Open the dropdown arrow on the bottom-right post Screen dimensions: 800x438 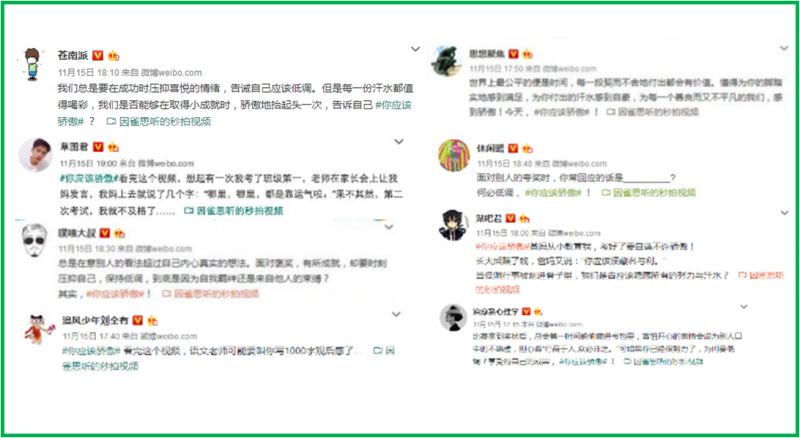(744, 306)
